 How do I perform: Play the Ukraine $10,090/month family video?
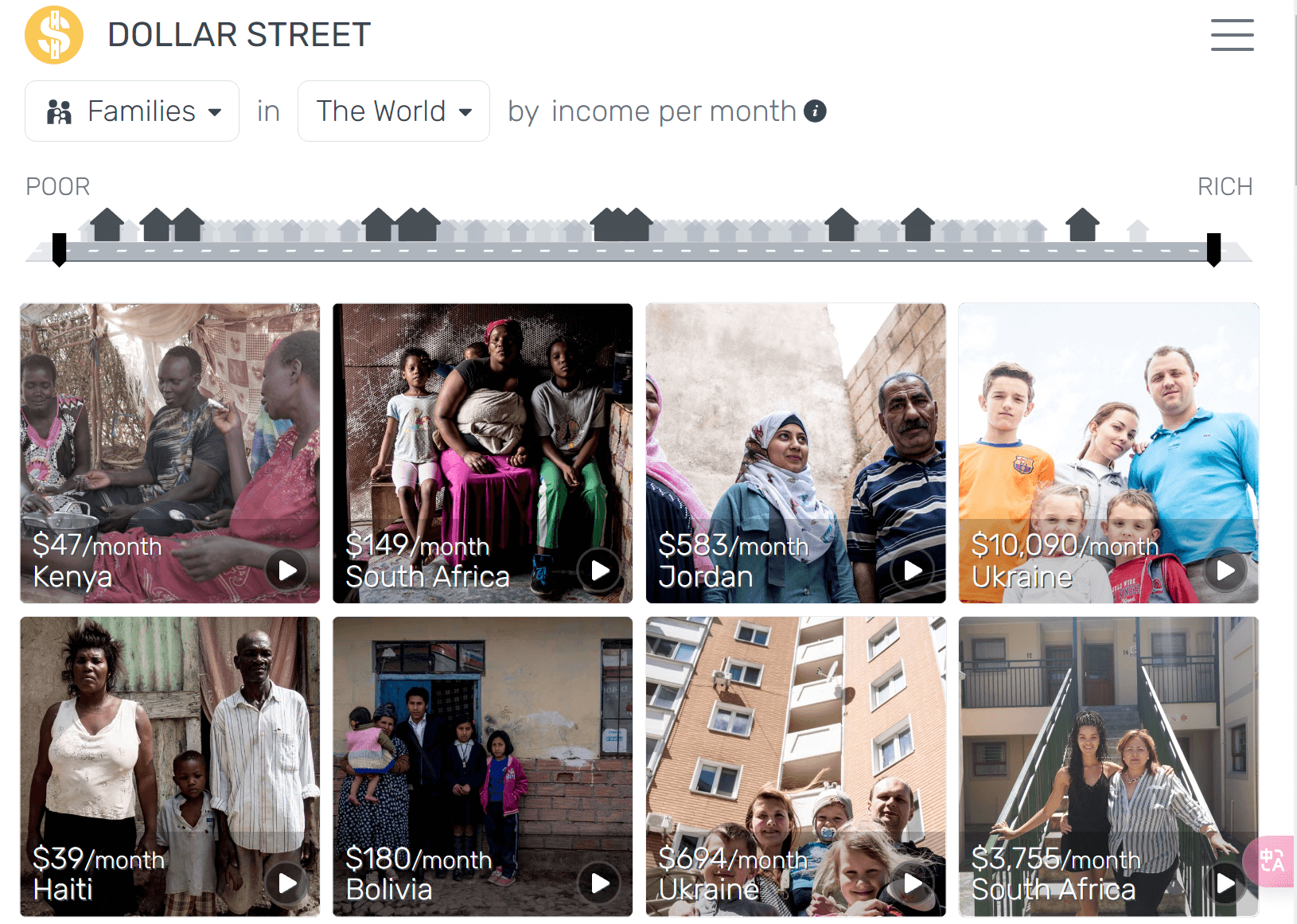coord(1225,570)
